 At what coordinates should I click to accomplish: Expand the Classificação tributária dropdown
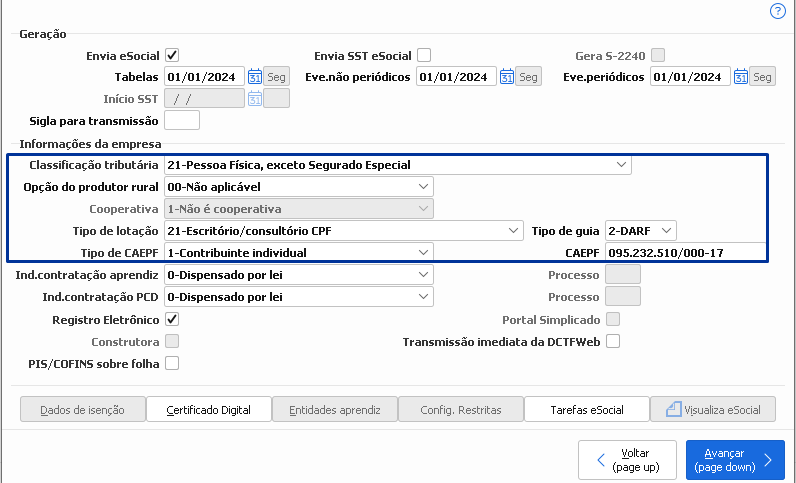tap(622, 164)
